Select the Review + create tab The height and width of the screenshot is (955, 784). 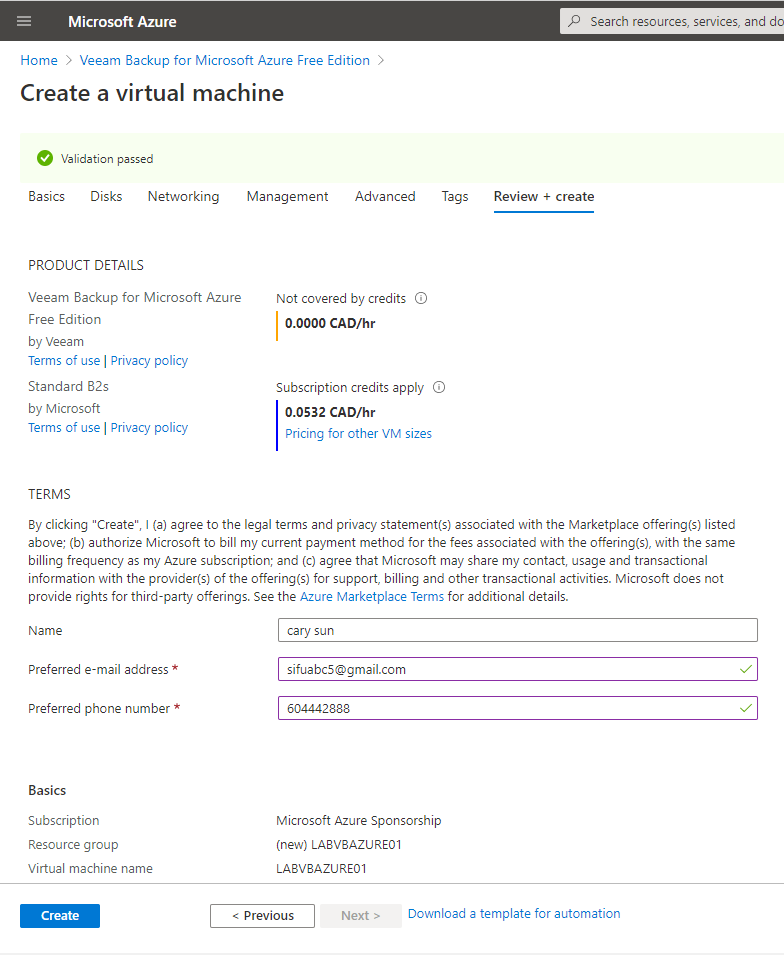(x=544, y=197)
